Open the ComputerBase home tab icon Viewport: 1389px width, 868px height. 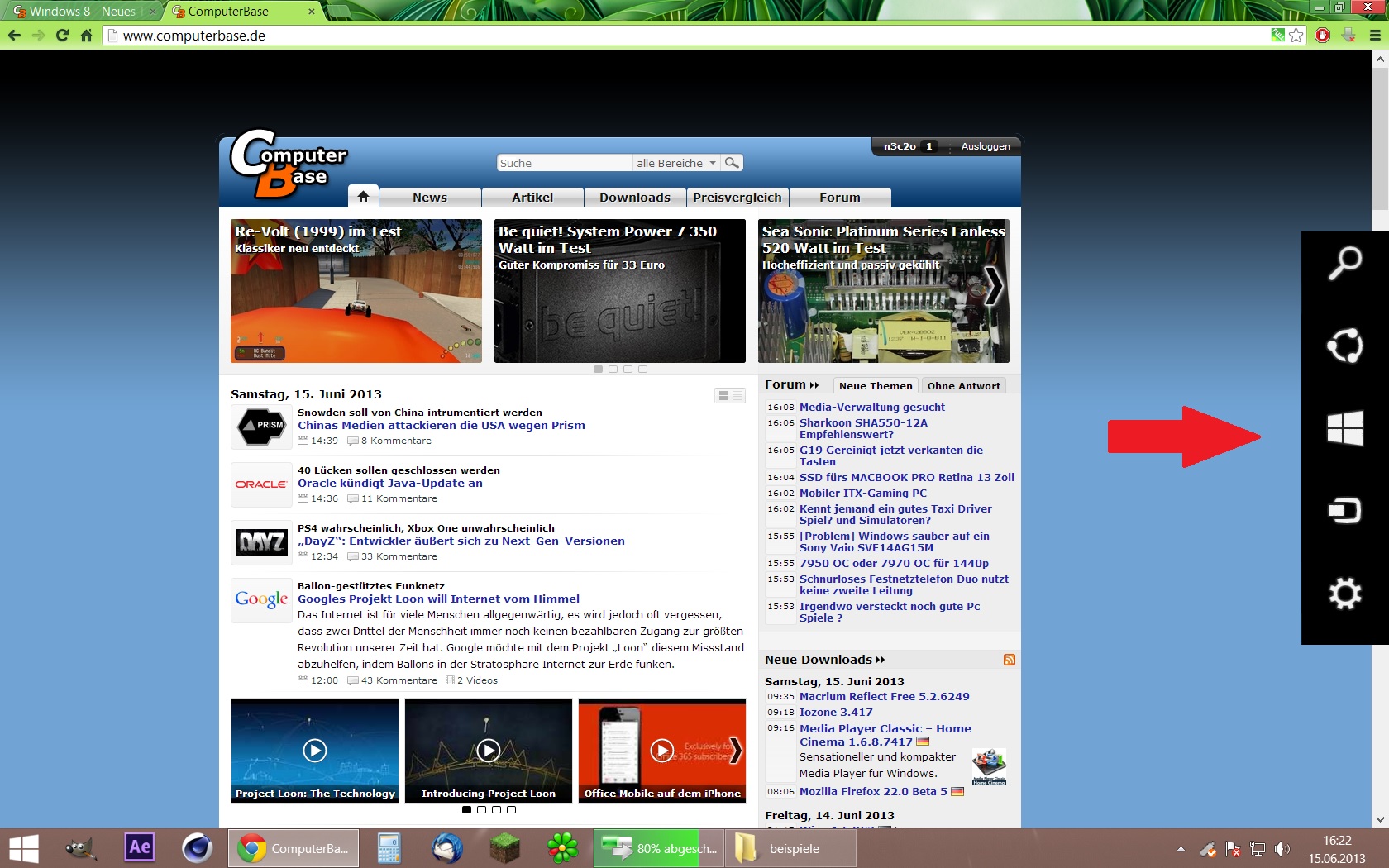point(363,197)
